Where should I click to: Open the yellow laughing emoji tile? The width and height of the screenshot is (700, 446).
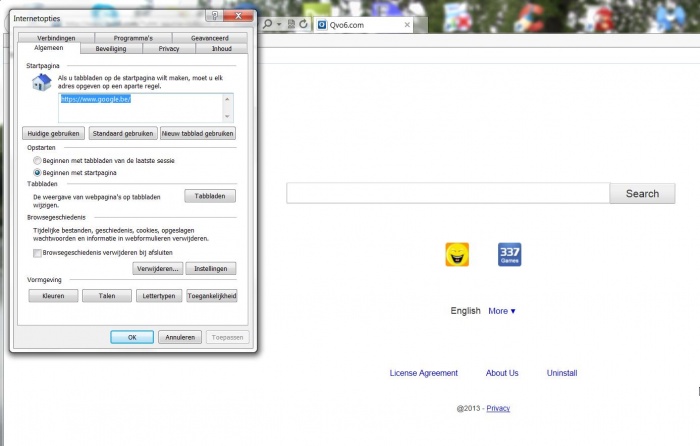coord(457,254)
